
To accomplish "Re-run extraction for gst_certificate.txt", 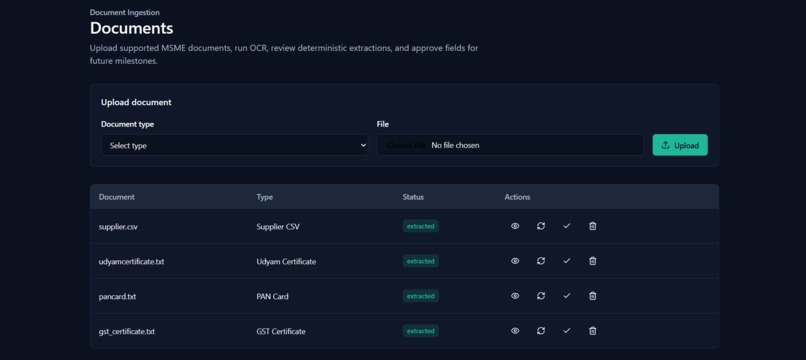I will (x=541, y=331).
